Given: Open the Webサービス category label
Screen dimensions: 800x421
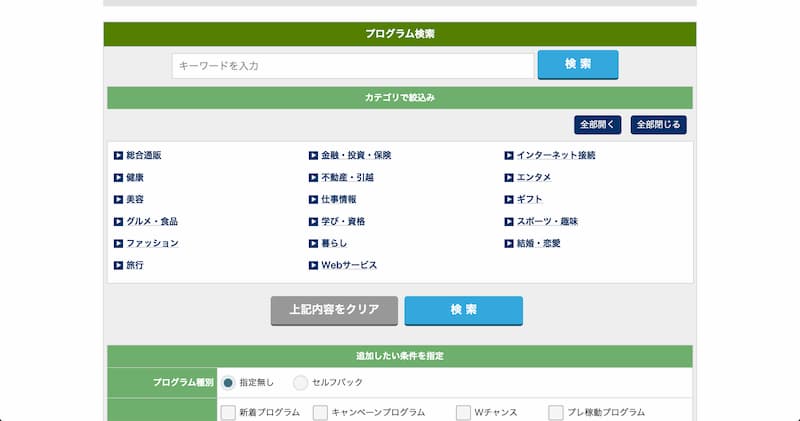Looking at the screenshot, I should coord(349,265).
